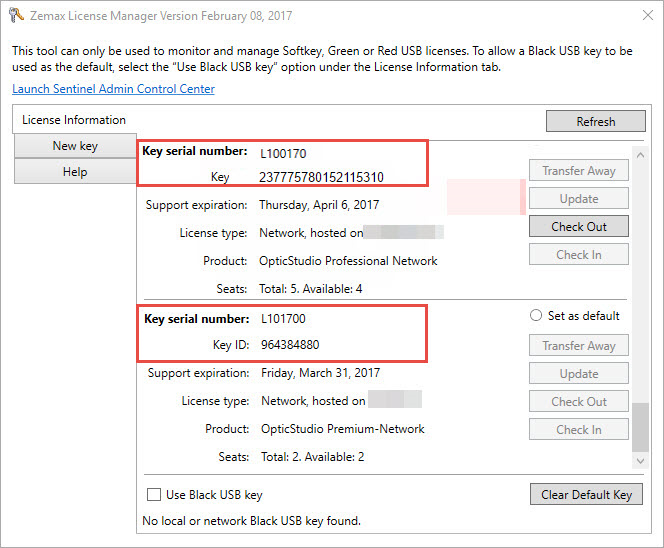
Task: Click the text Thursday, April 6, 2017
Action: 319,205
